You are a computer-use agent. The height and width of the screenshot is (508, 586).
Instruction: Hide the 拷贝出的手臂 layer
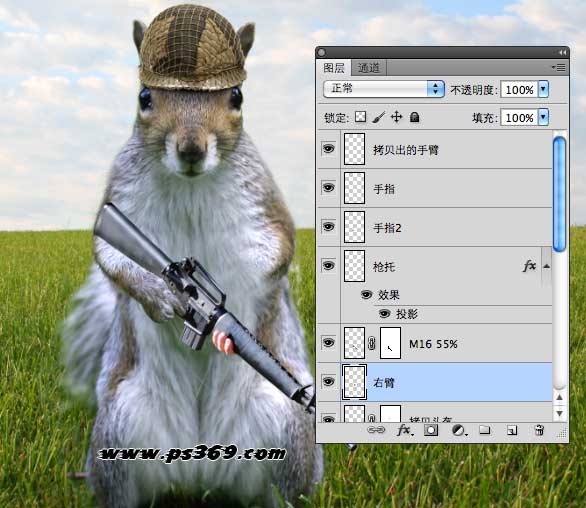329,149
